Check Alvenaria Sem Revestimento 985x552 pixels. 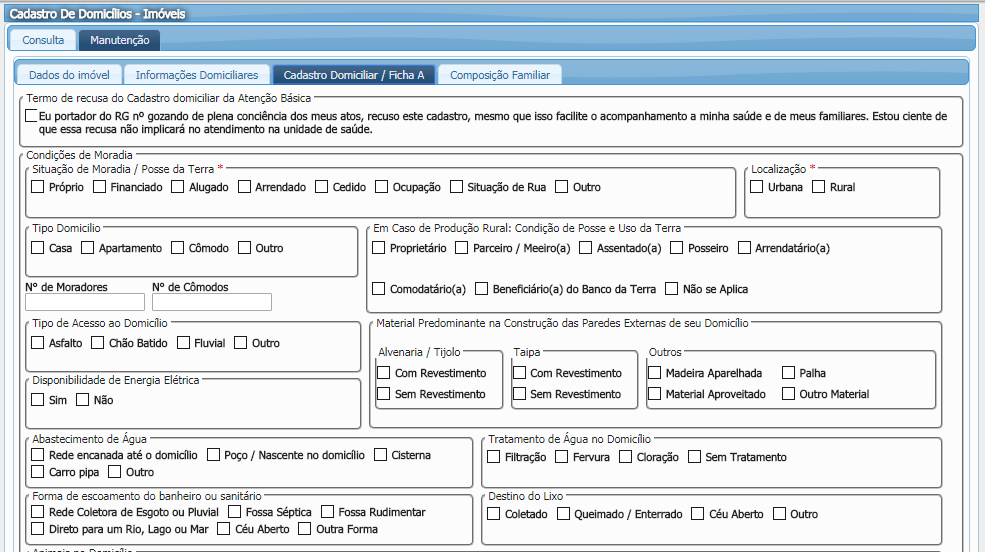[x=383, y=393]
